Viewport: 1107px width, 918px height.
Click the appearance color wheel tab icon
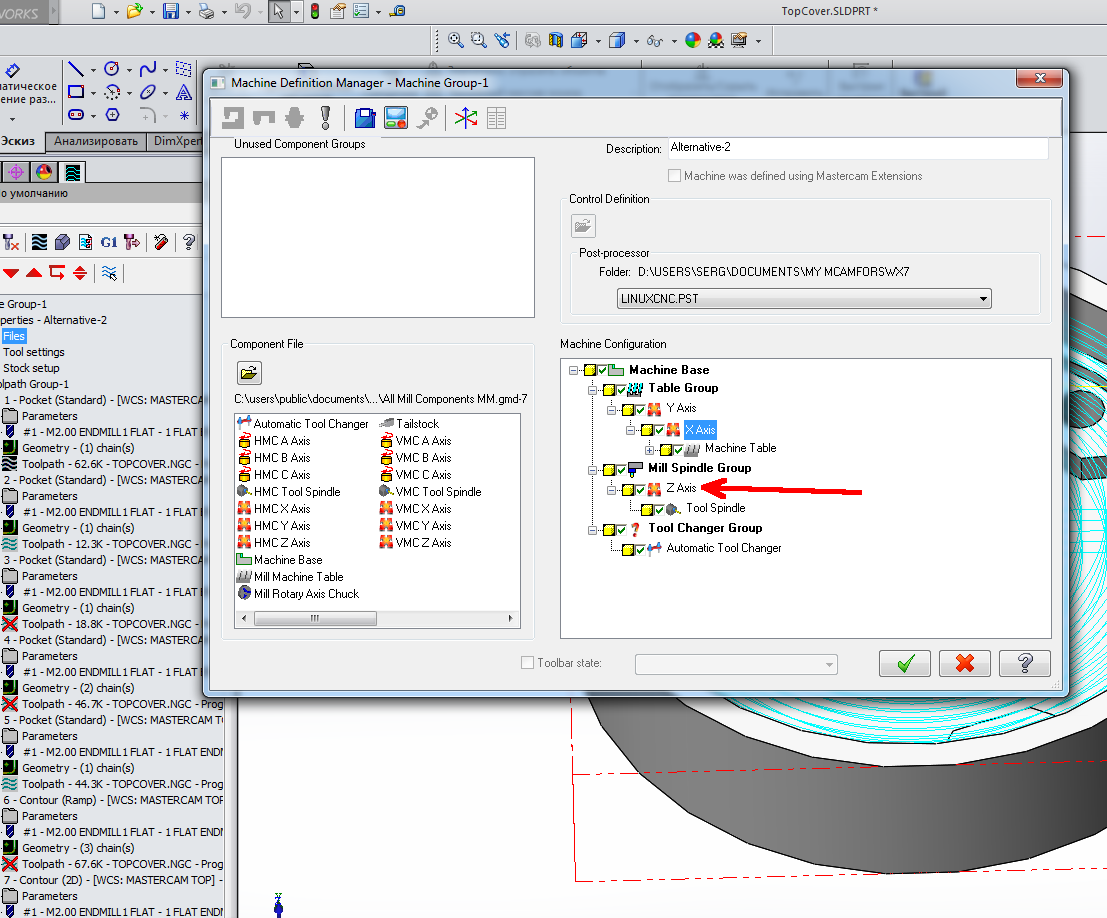44,172
